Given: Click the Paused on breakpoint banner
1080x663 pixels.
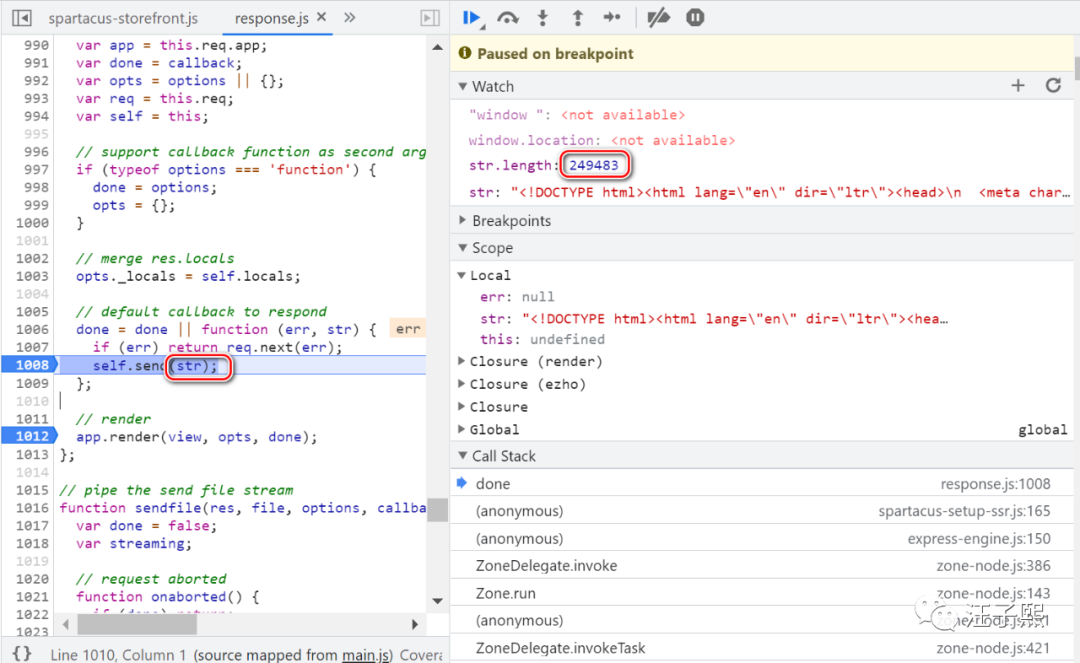Looking at the screenshot, I should coord(762,54).
